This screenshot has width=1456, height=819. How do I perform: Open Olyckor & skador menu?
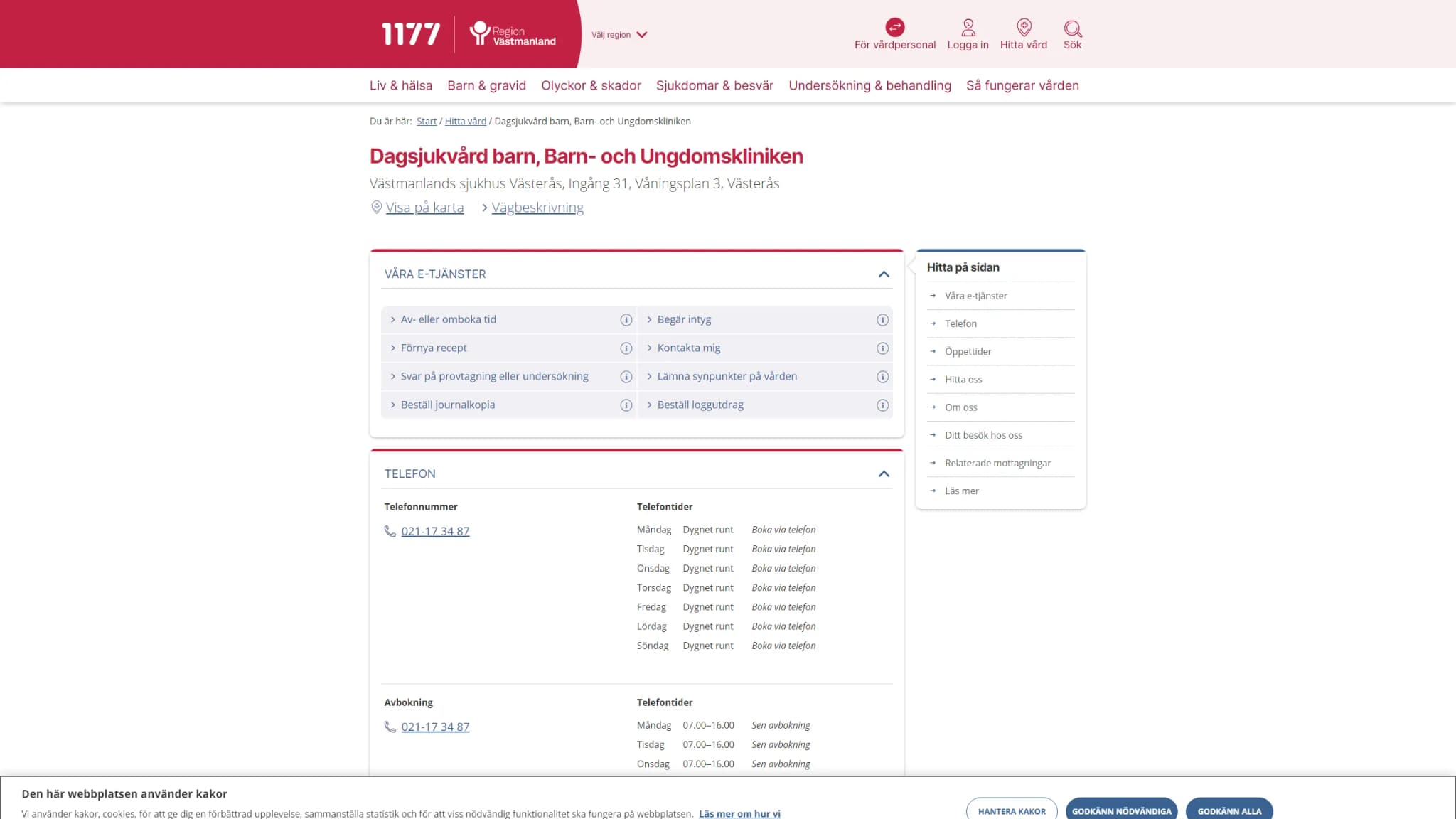[591, 85]
